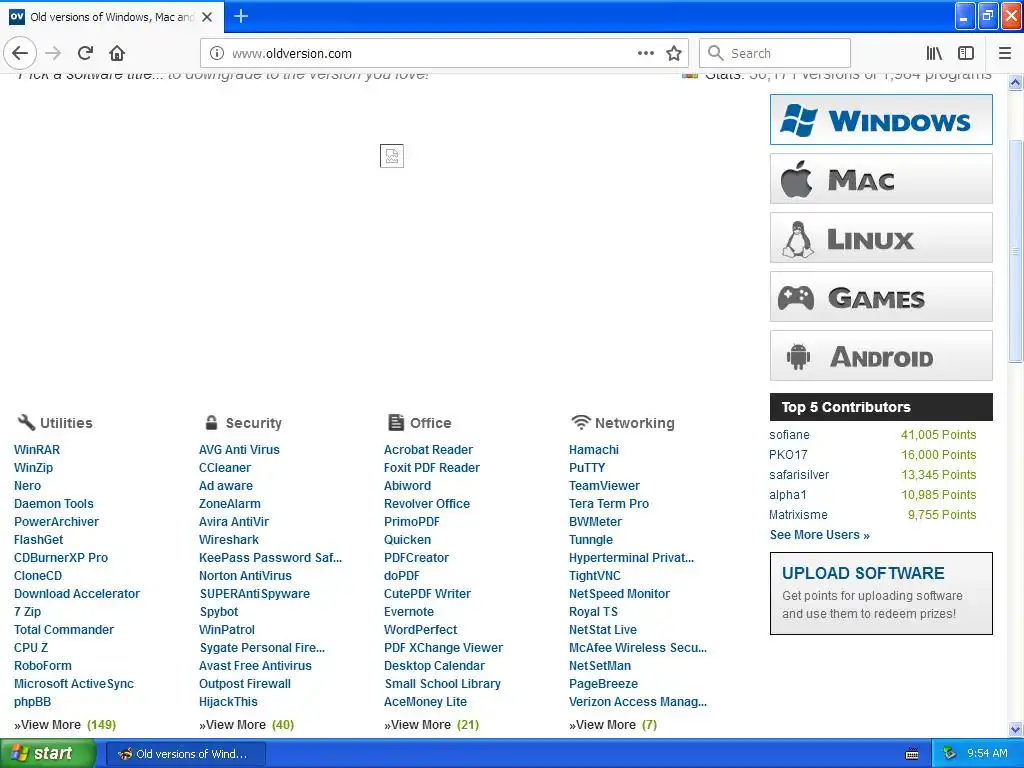This screenshot has height=768, width=1024.
Task: Click the Security padlock icon
Action: (x=211, y=423)
